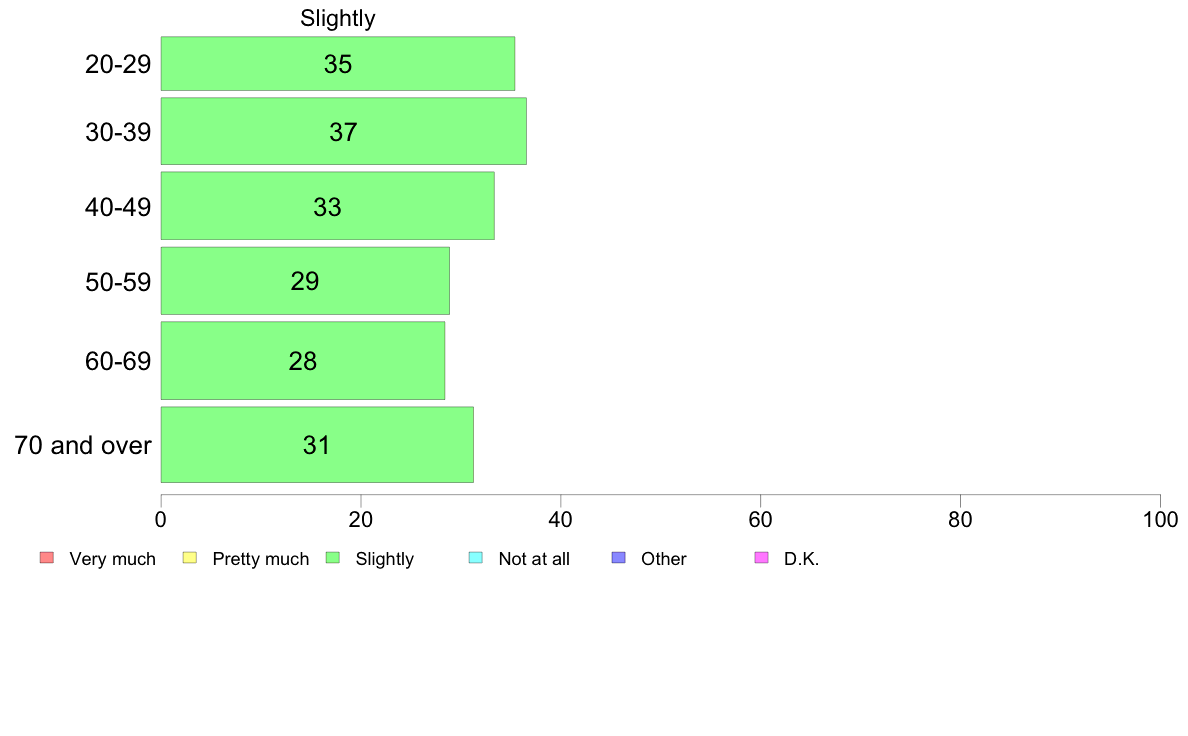Click the Slightly column title
Screen dimensions: 1188x736
point(338,18)
